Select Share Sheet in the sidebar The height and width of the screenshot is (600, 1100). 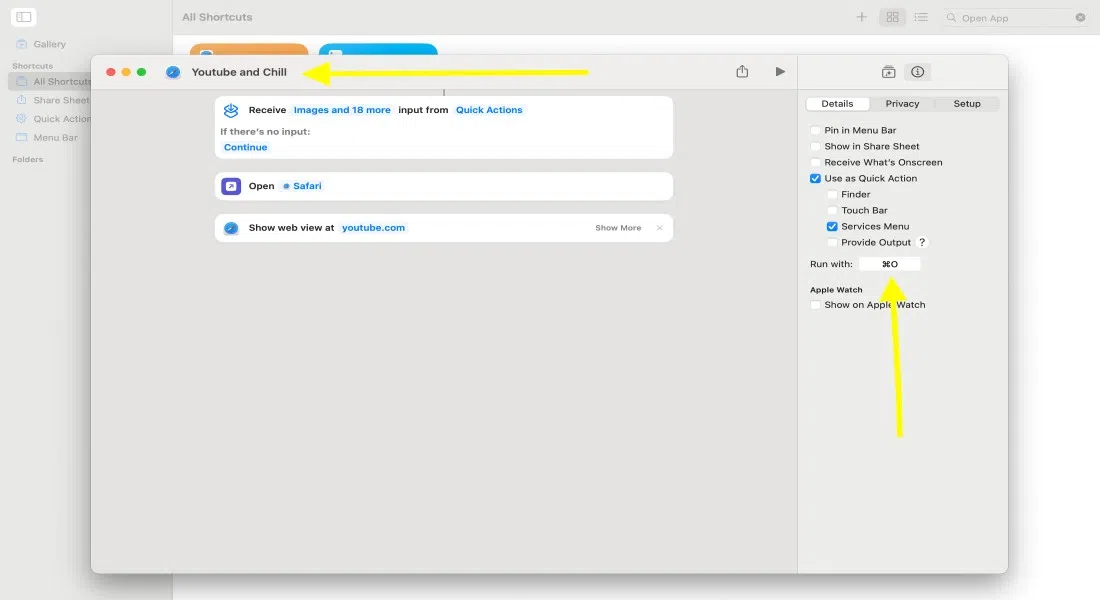(52, 100)
